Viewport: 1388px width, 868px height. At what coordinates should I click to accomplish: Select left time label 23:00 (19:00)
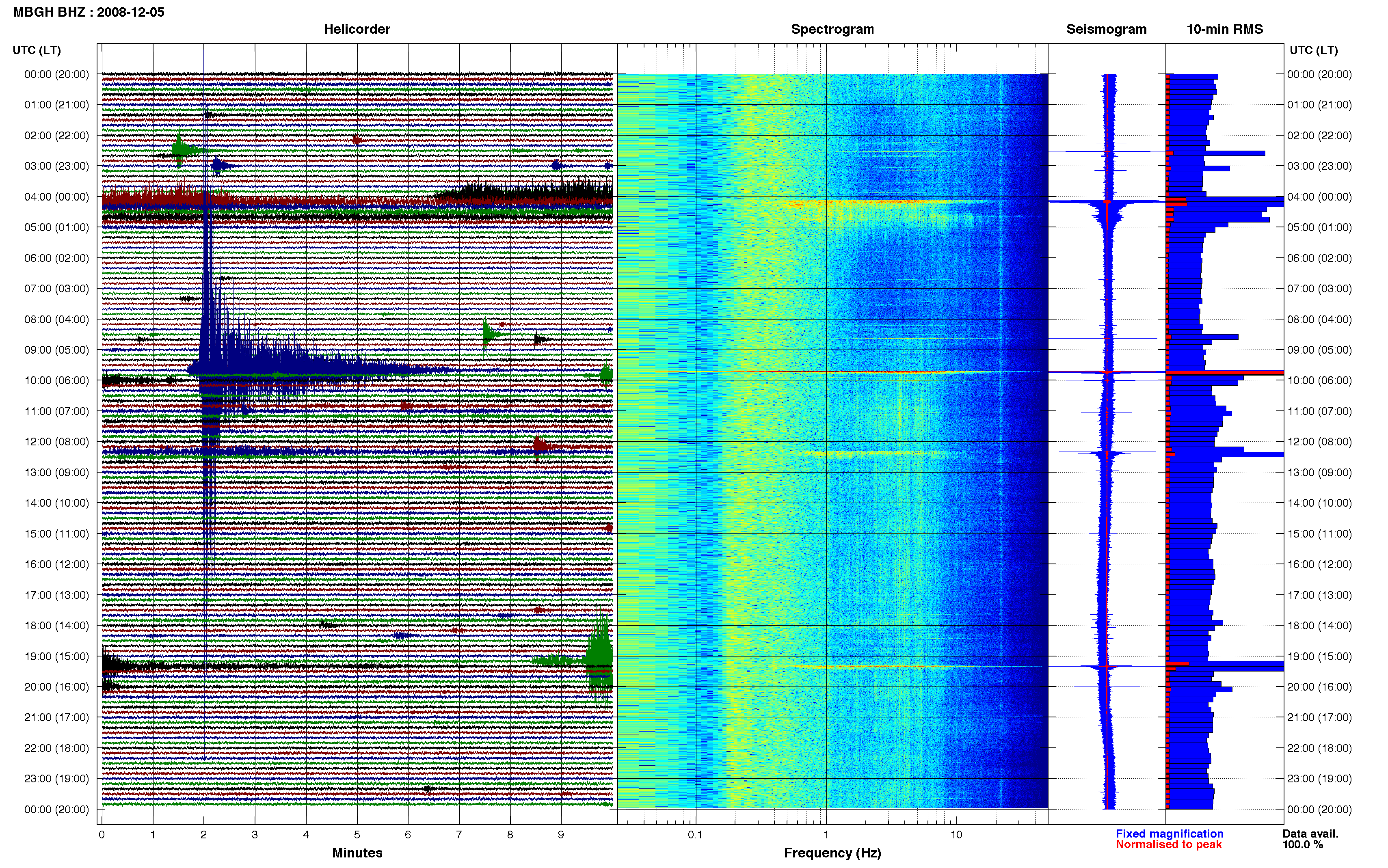pyautogui.click(x=56, y=779)
